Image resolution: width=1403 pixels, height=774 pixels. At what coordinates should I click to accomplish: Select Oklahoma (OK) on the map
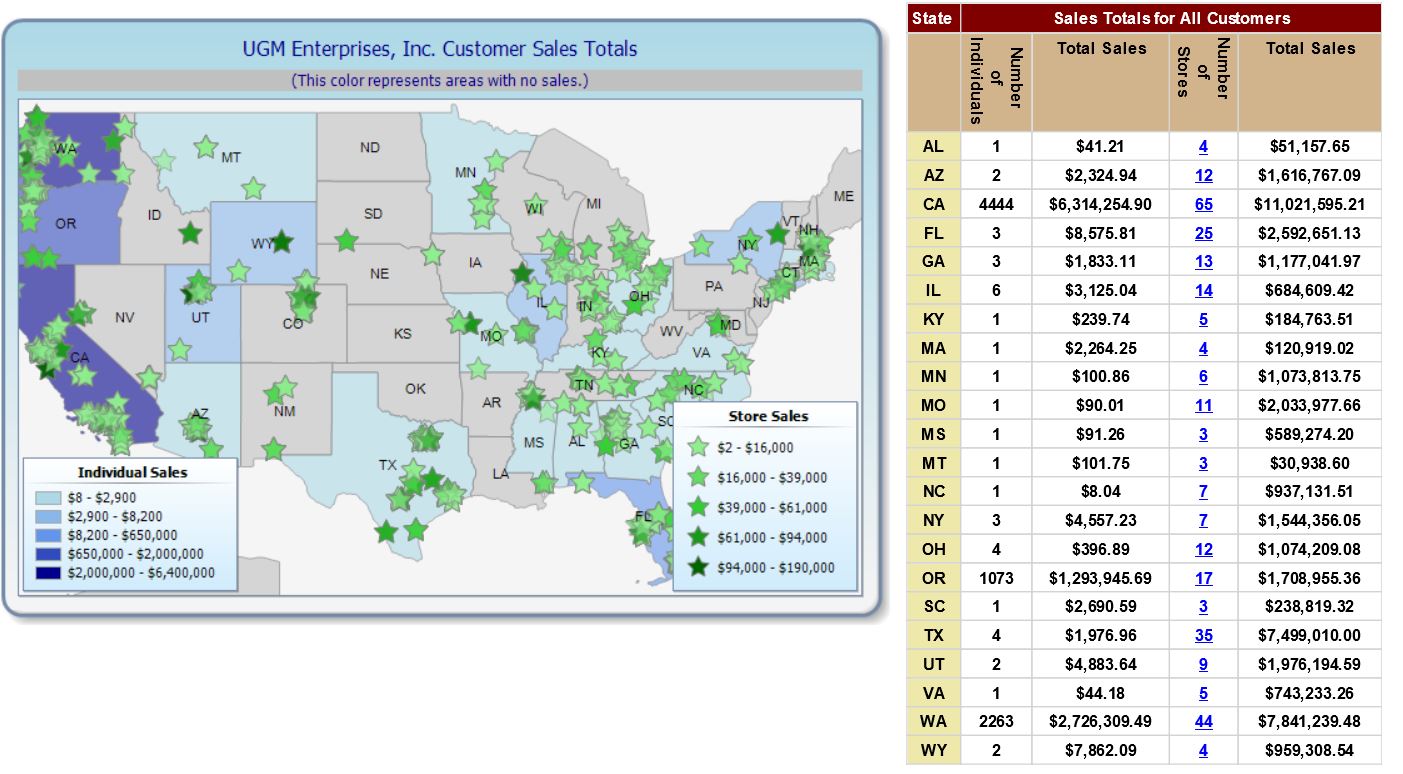[x=415, y=388]
